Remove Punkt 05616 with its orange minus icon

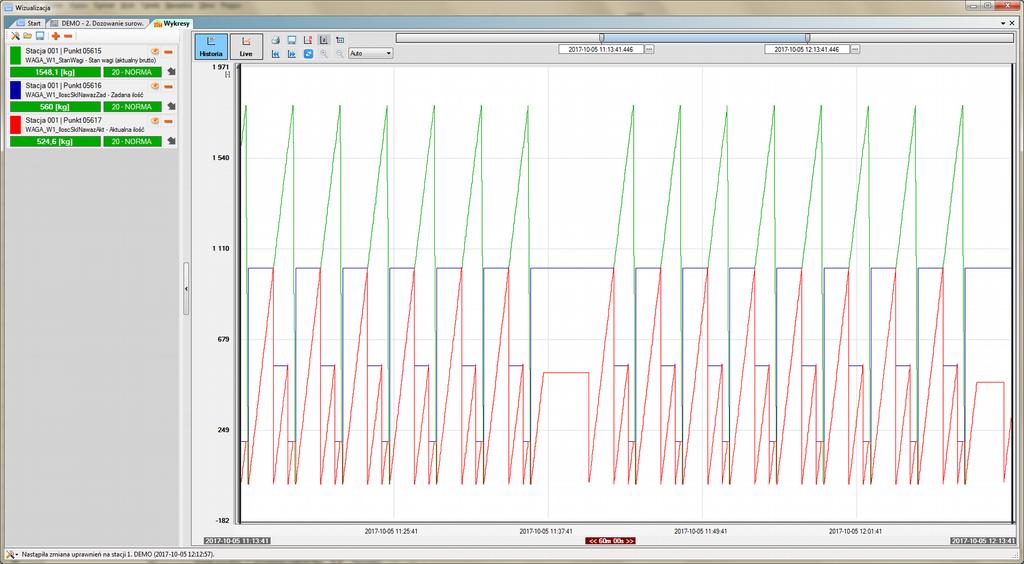(x=168, y=86)
